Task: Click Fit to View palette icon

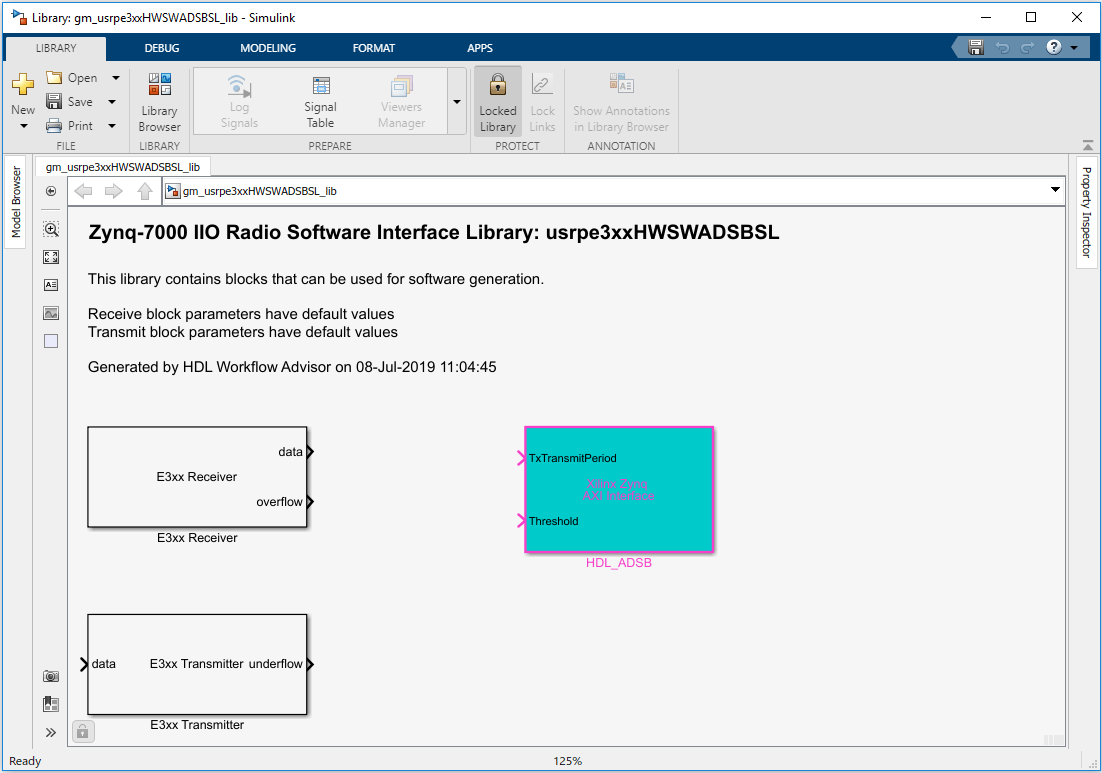Action: pyautogui.click(x=51, y=257)
